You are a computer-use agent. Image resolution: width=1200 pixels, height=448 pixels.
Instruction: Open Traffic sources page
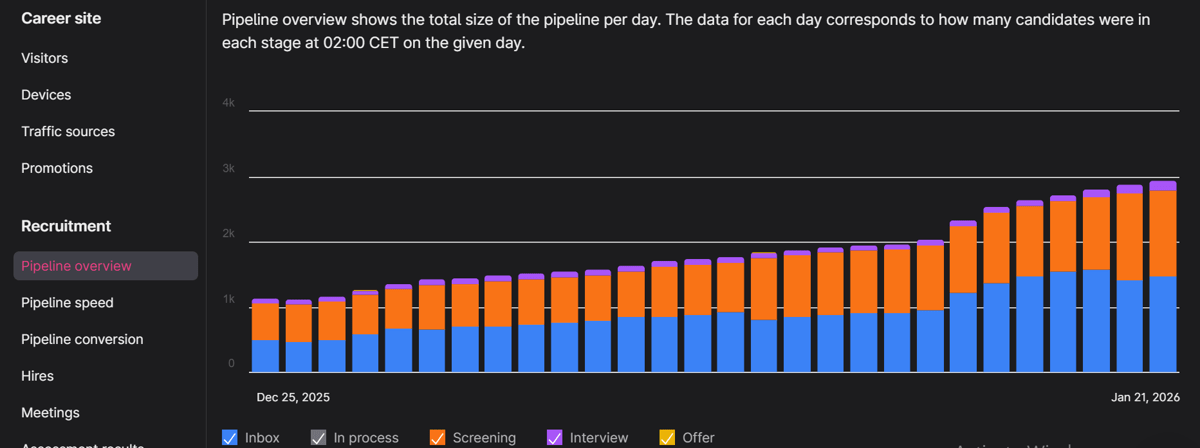pyautogui.click(x=68, y=131)
